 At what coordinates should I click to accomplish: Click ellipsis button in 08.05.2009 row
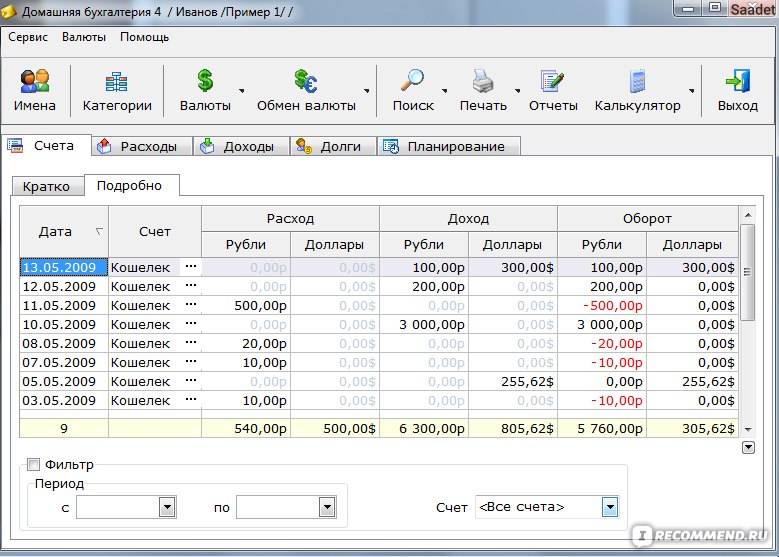click(191, 343)
